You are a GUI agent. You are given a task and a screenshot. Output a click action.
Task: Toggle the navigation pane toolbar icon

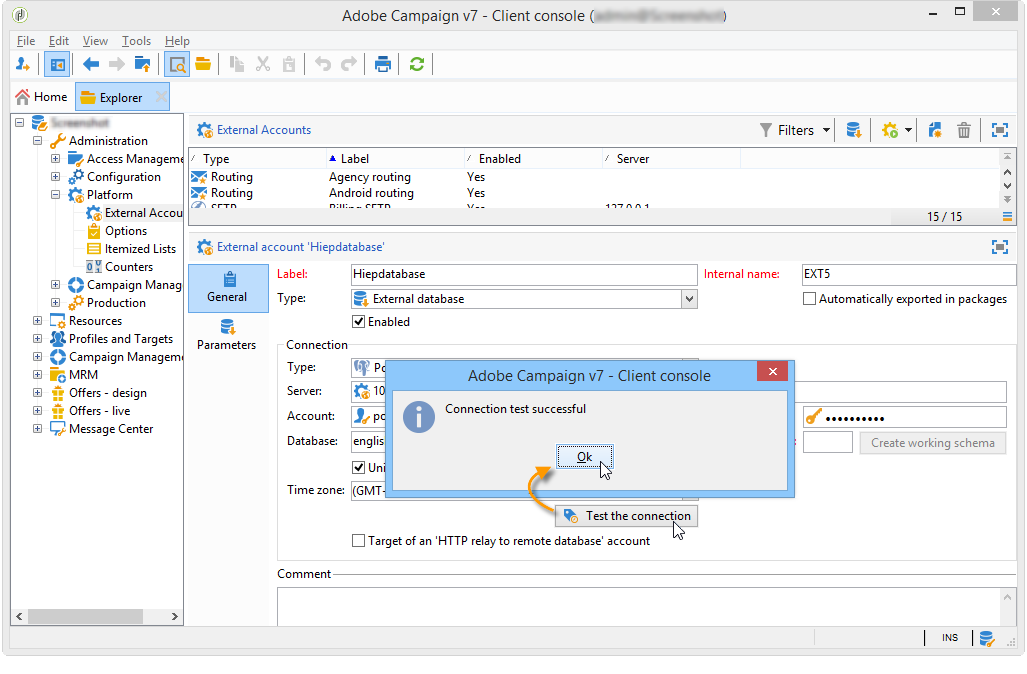tap(57, 64)
